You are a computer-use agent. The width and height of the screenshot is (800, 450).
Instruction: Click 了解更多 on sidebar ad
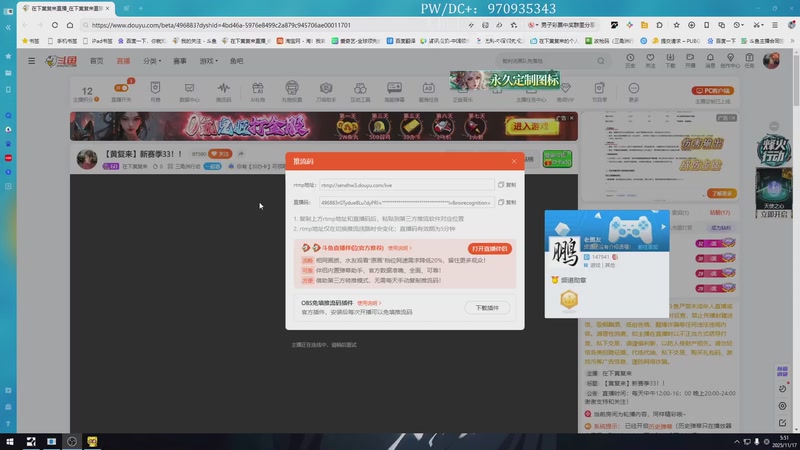click(x=721, y=194)
